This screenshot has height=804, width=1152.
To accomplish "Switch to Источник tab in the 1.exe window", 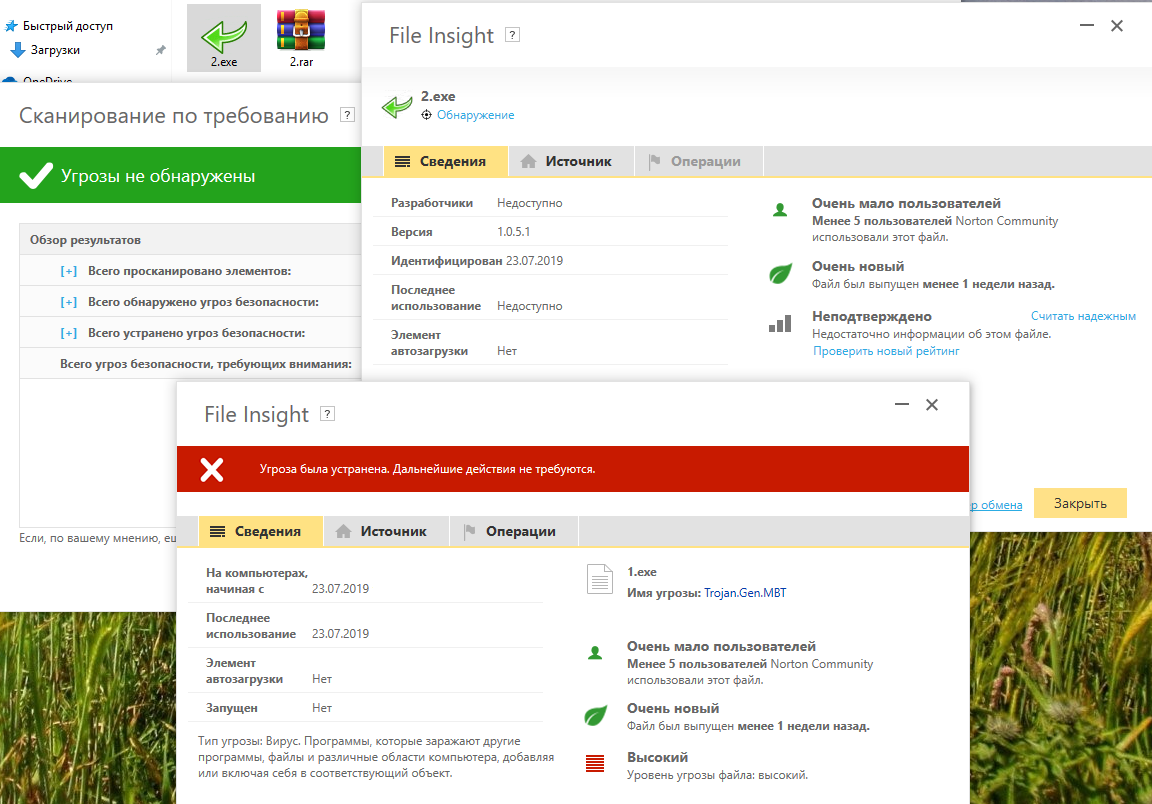I will [386, 531].
